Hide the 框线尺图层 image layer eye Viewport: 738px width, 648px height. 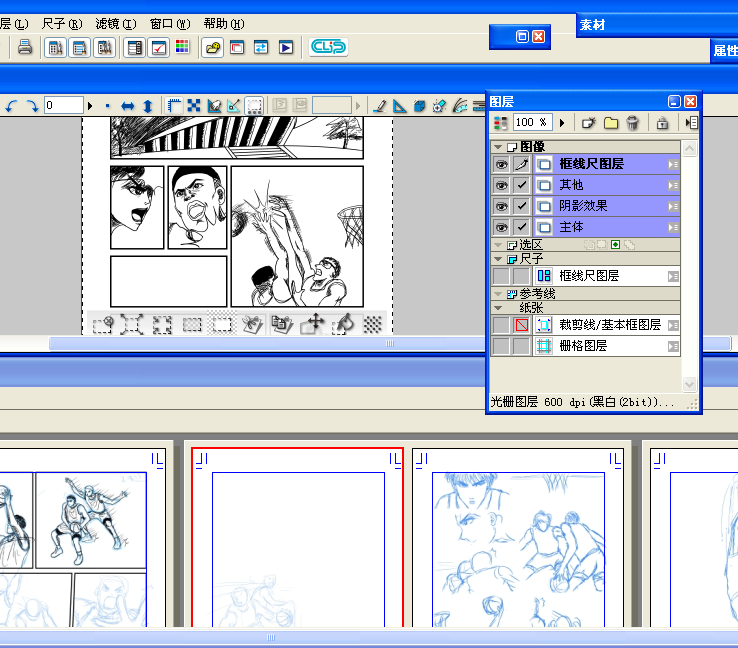pyautogui.click(x=501, y=164)
